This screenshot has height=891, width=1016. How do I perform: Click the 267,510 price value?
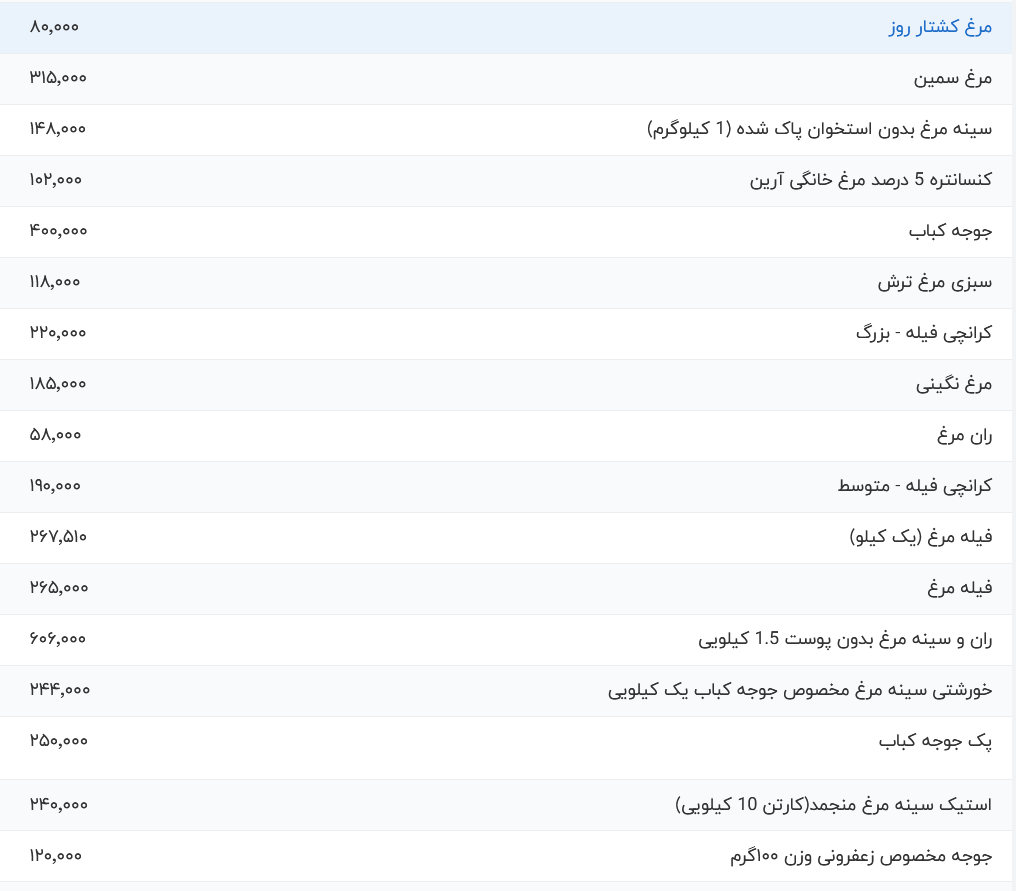(58, 537)
